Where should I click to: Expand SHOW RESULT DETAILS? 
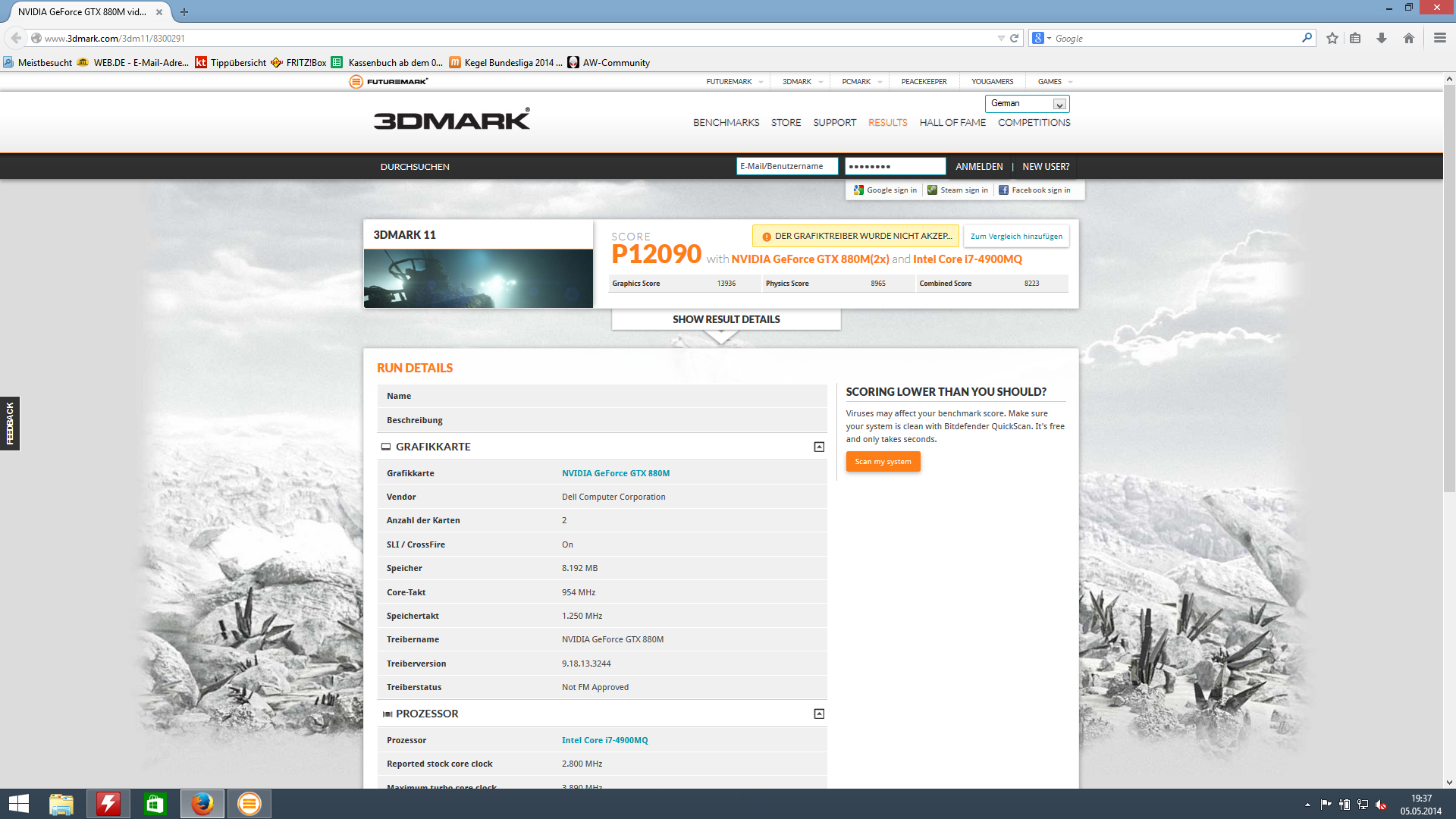click(726, 320)
